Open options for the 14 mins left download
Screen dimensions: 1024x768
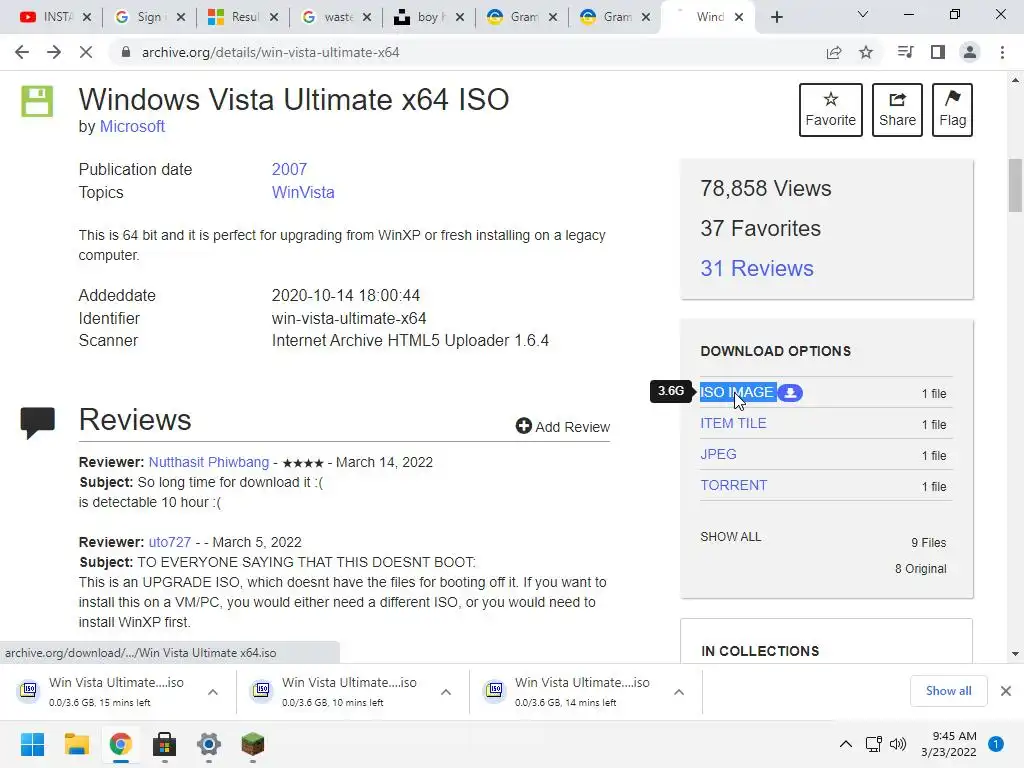click(x=679, y=692)
